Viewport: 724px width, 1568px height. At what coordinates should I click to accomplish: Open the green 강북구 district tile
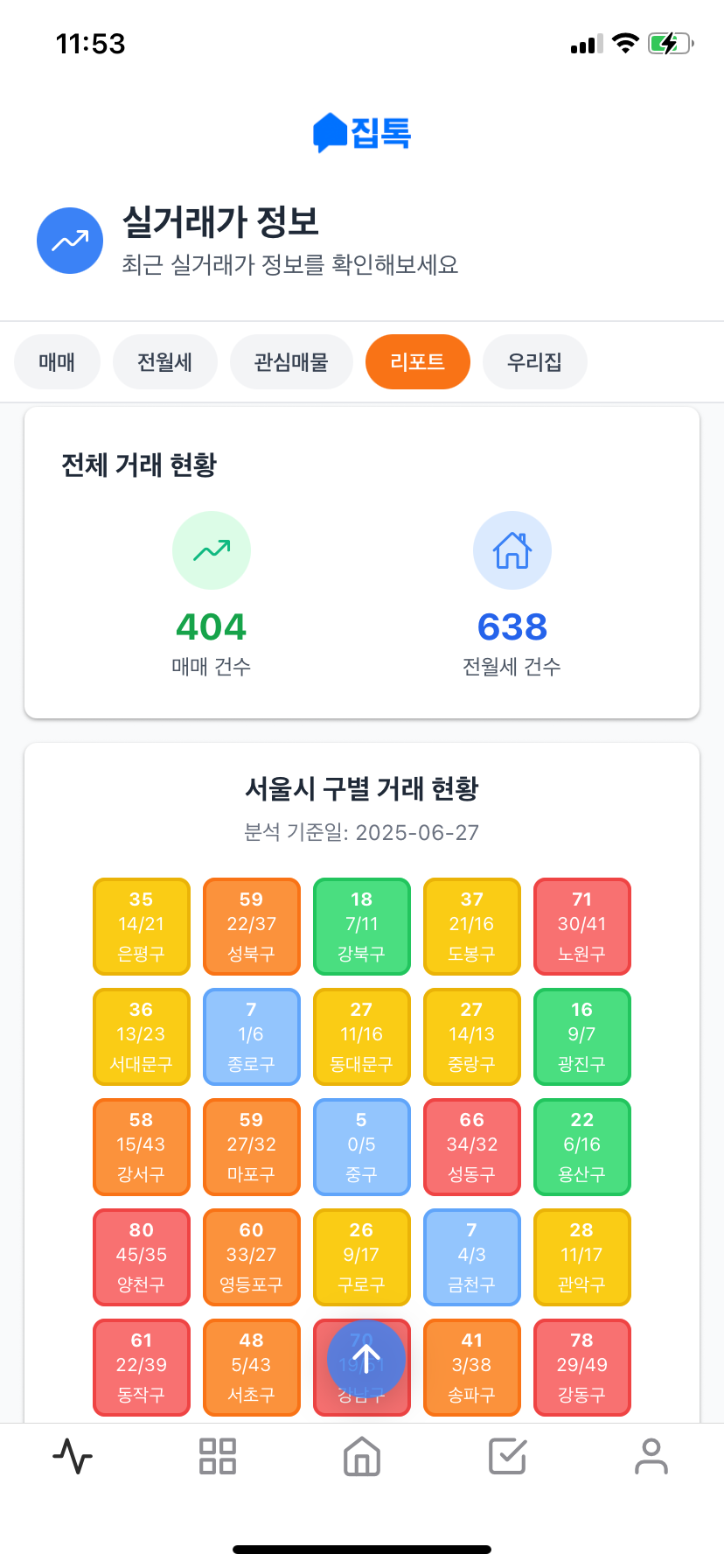pos(362,927)
